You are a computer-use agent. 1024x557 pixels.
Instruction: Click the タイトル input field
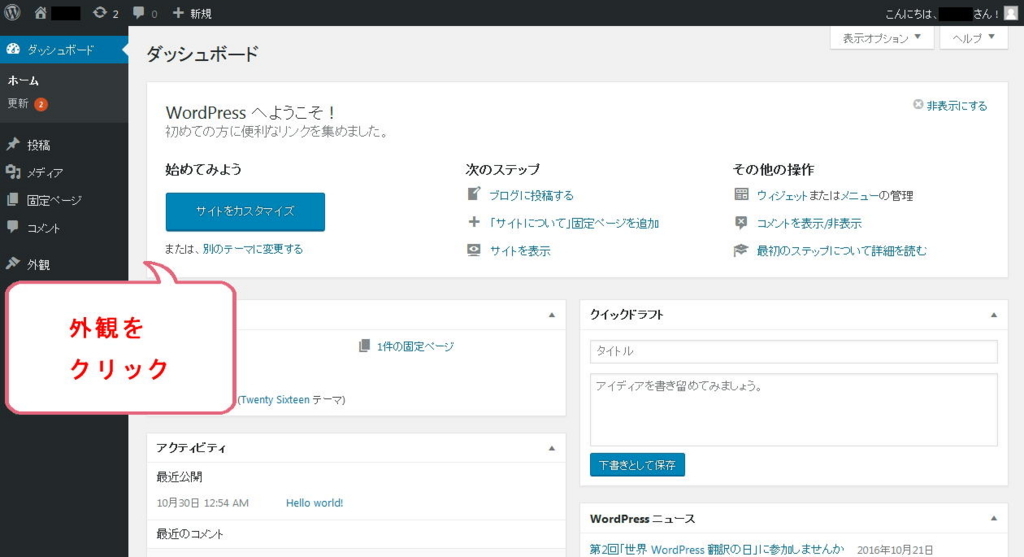tap(793, 351)
